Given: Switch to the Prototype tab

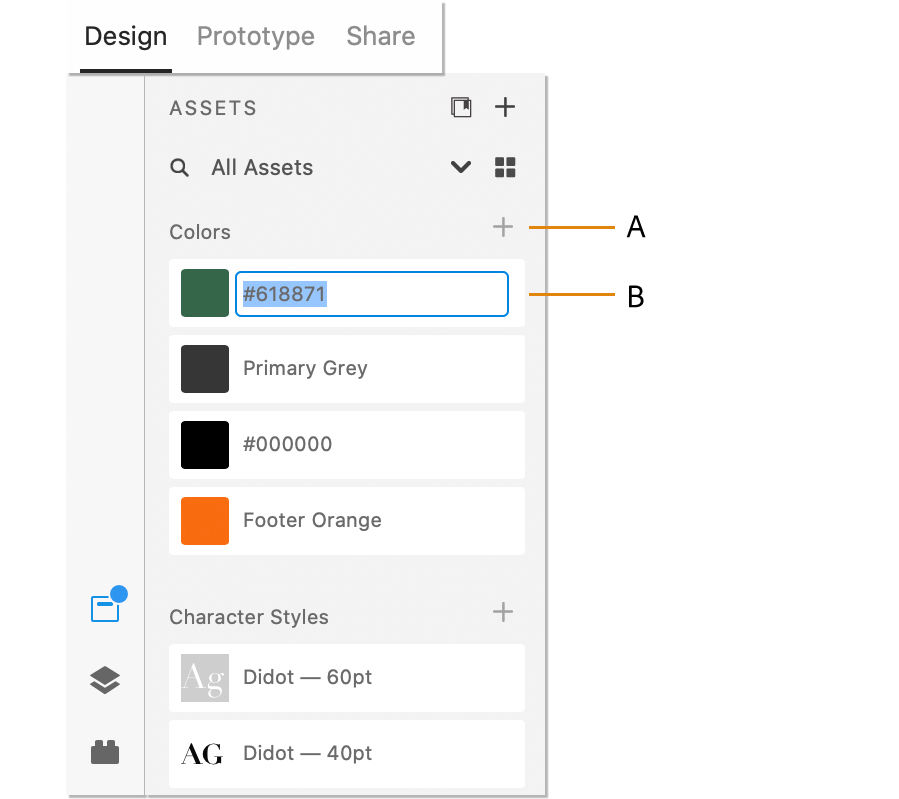Looking at the screenshot, I should [x=255, y=36].
